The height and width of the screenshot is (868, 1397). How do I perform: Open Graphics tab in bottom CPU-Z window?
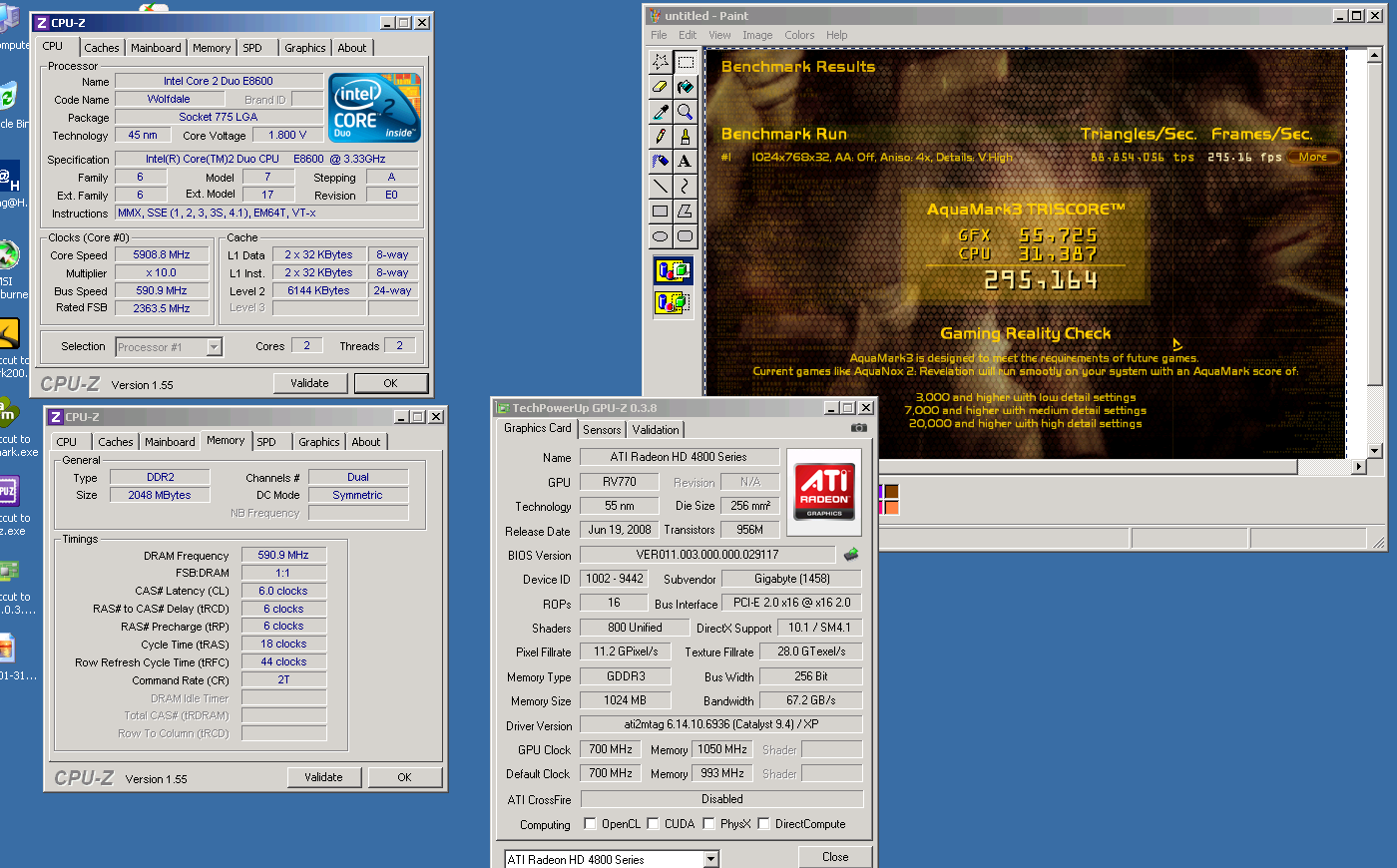click(x=319, y=442)
